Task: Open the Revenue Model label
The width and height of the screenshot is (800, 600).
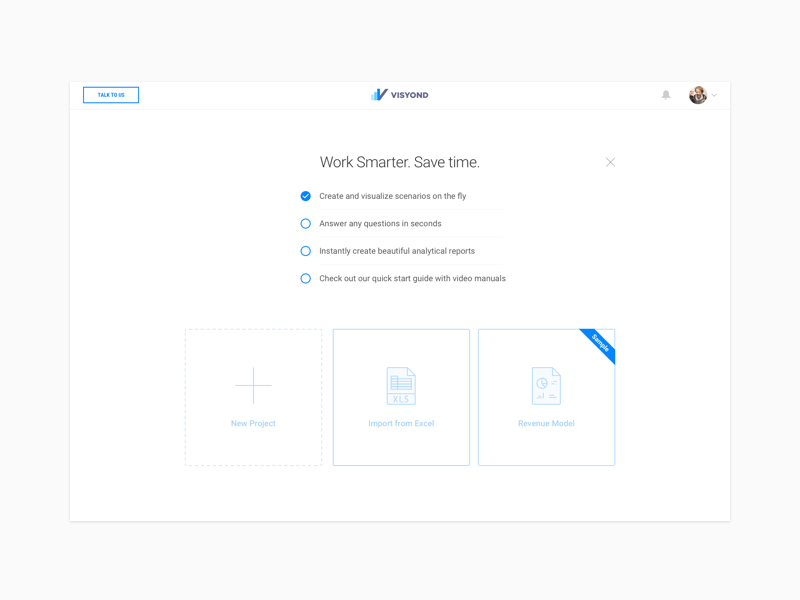Action: (546, 424)
